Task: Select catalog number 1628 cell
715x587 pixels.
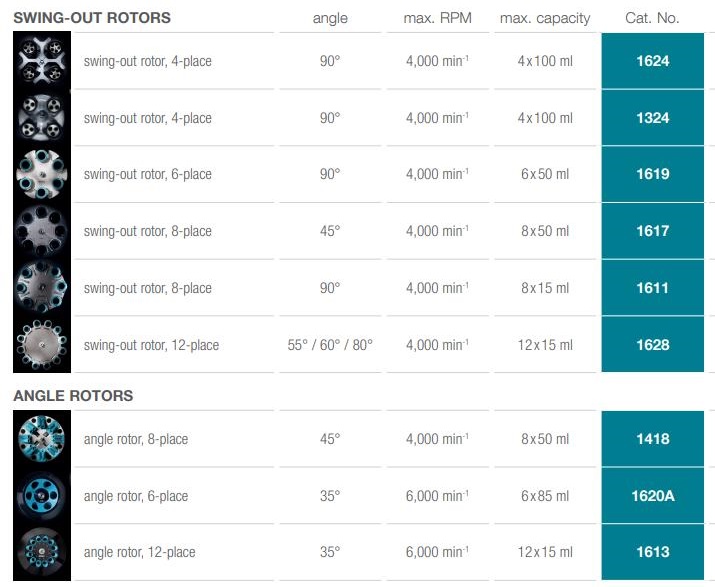Action: click(x=652, y=345)
